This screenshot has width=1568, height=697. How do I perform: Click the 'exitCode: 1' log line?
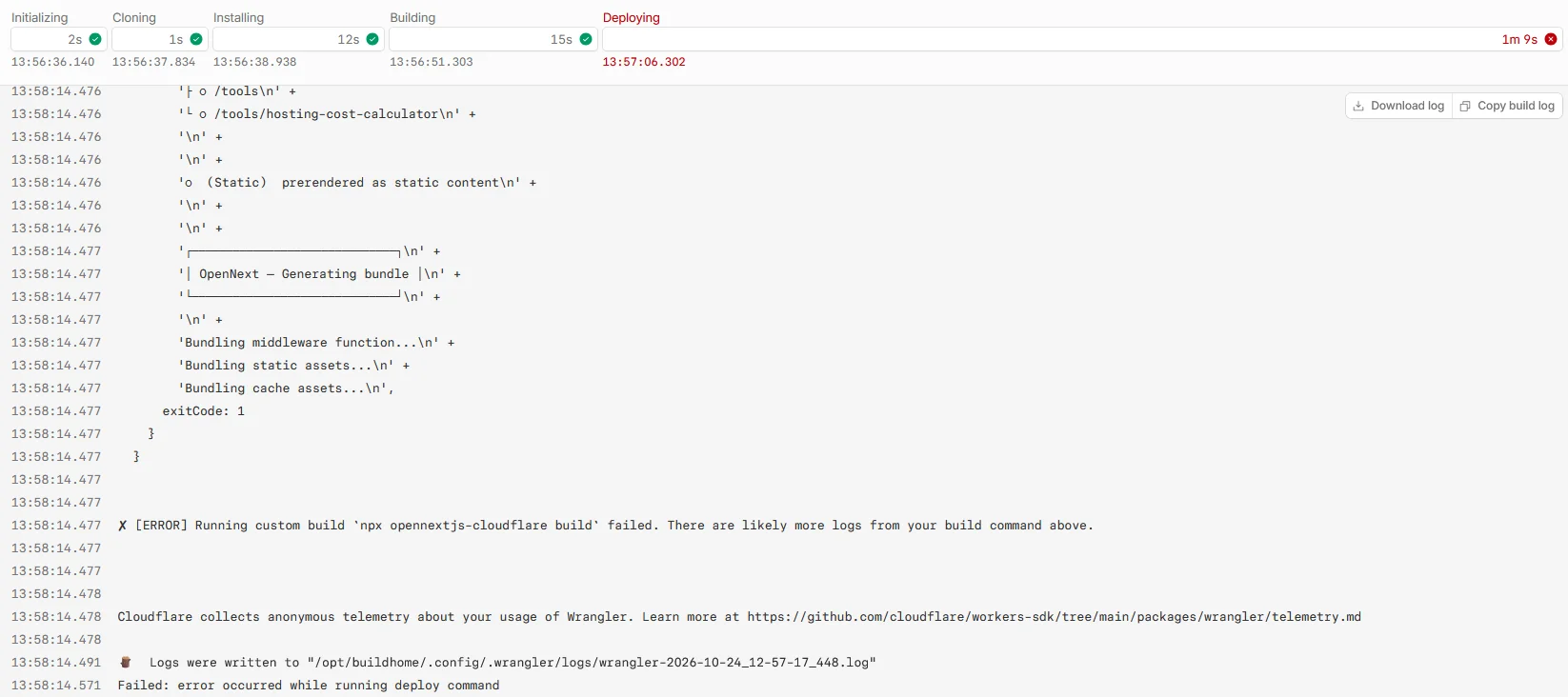tap(204, 411)
